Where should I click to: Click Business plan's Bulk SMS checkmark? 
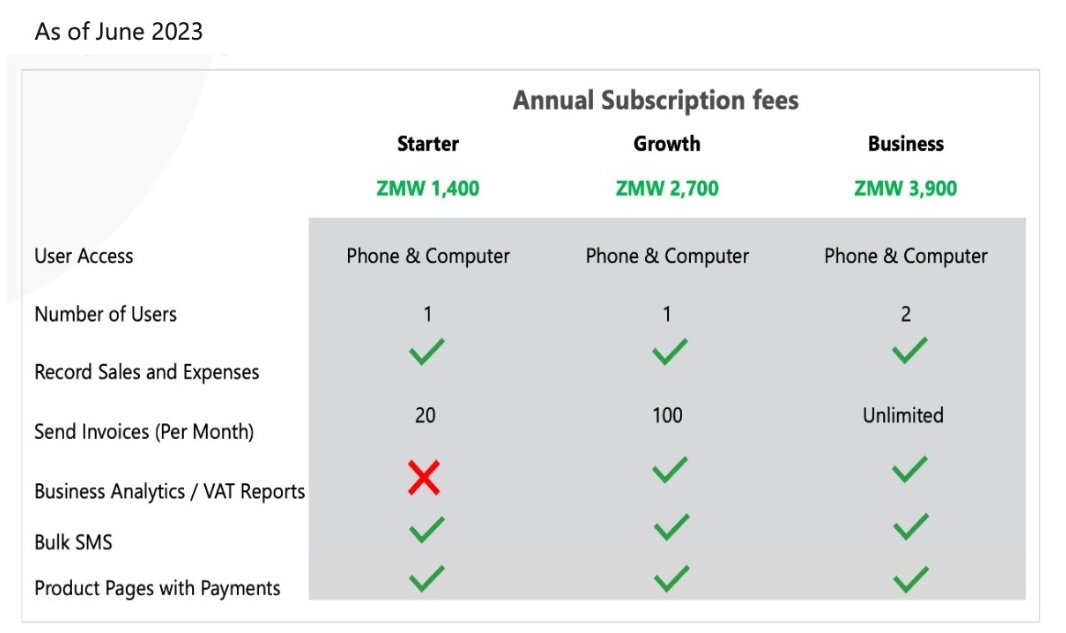[911, 527]
